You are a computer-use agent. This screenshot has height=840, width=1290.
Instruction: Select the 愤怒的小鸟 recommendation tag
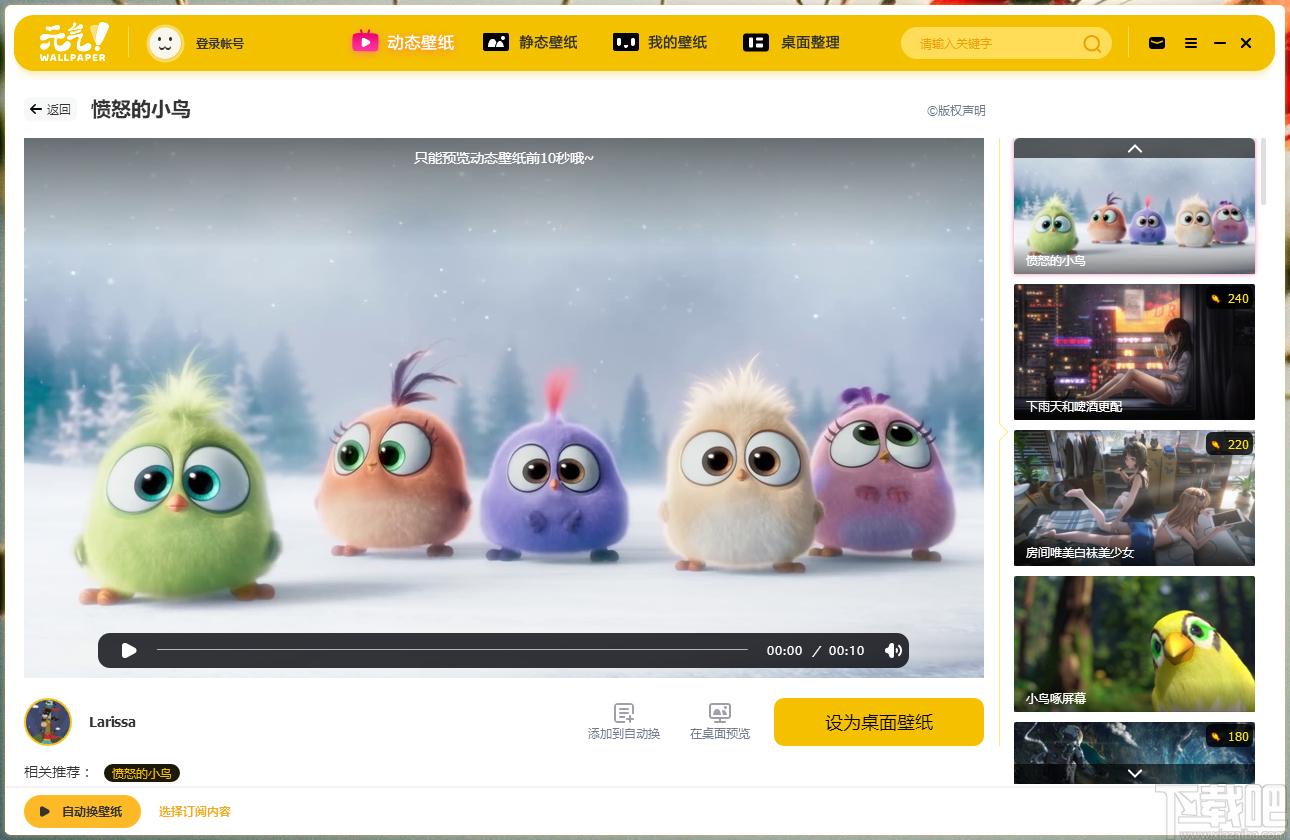(142, 773)
